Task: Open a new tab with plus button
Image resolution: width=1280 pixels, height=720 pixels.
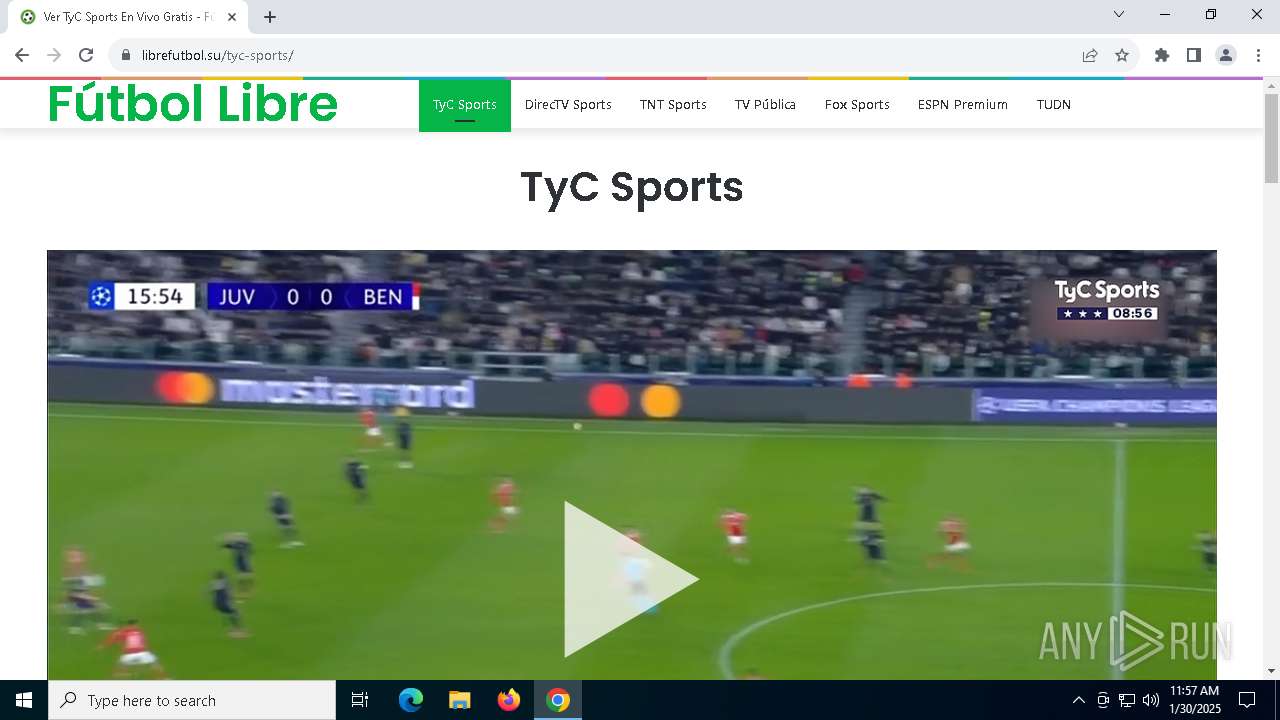Action: 270,17
